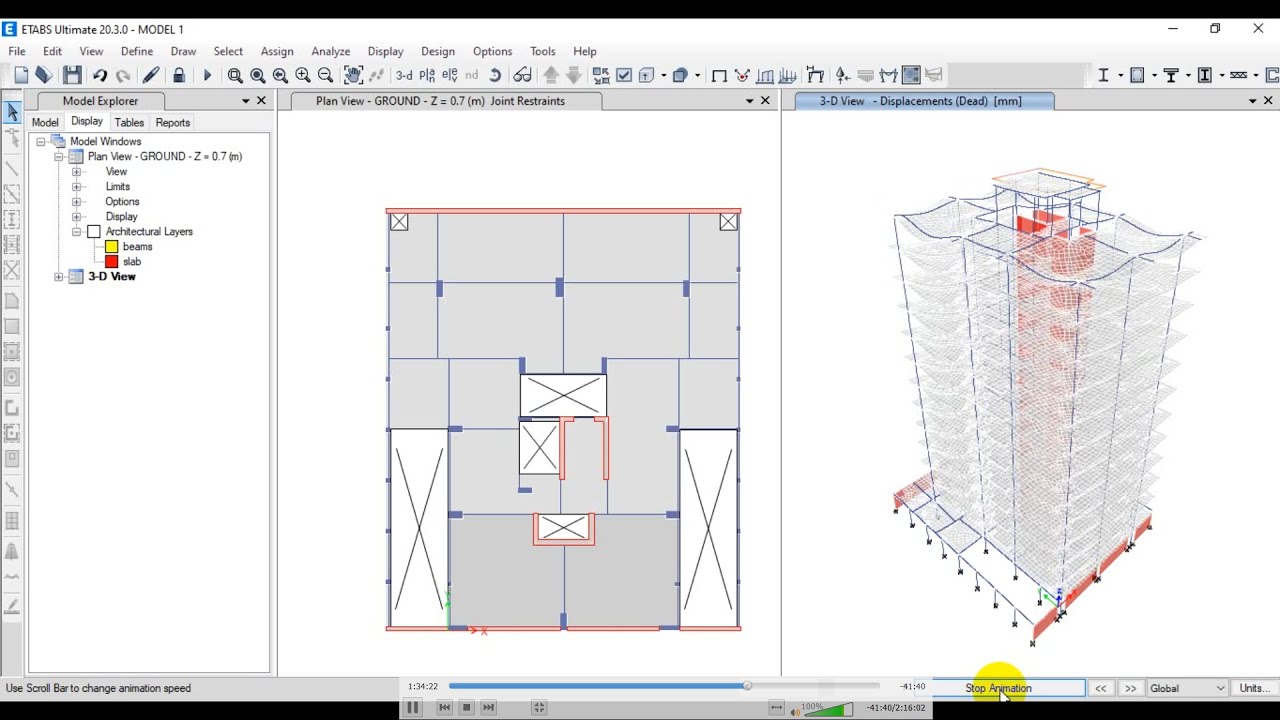The height and width of the screenshot is (720, 1280).
Task: Click the video progress slider handle
Action: coord(747,686)
